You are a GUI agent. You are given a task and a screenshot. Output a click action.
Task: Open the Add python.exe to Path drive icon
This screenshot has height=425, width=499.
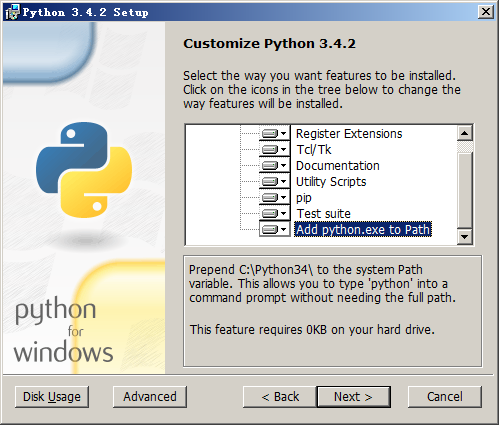coord(274,229)
